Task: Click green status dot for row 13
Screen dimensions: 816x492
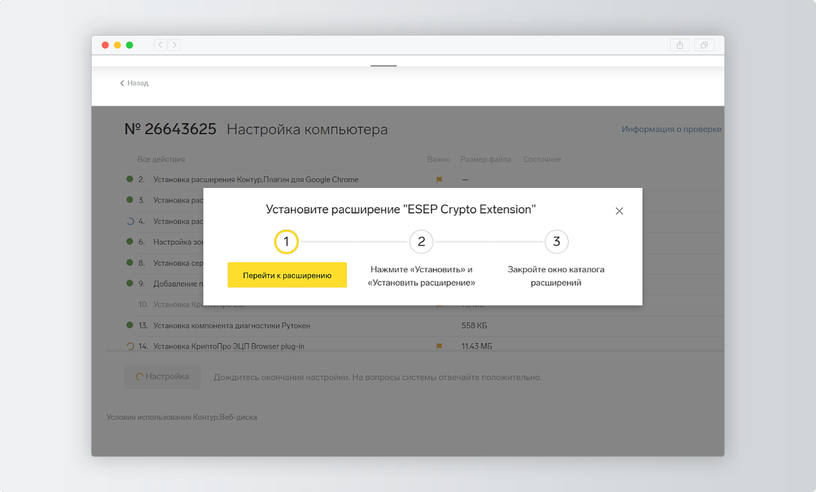Action: (x=130, y=325)
